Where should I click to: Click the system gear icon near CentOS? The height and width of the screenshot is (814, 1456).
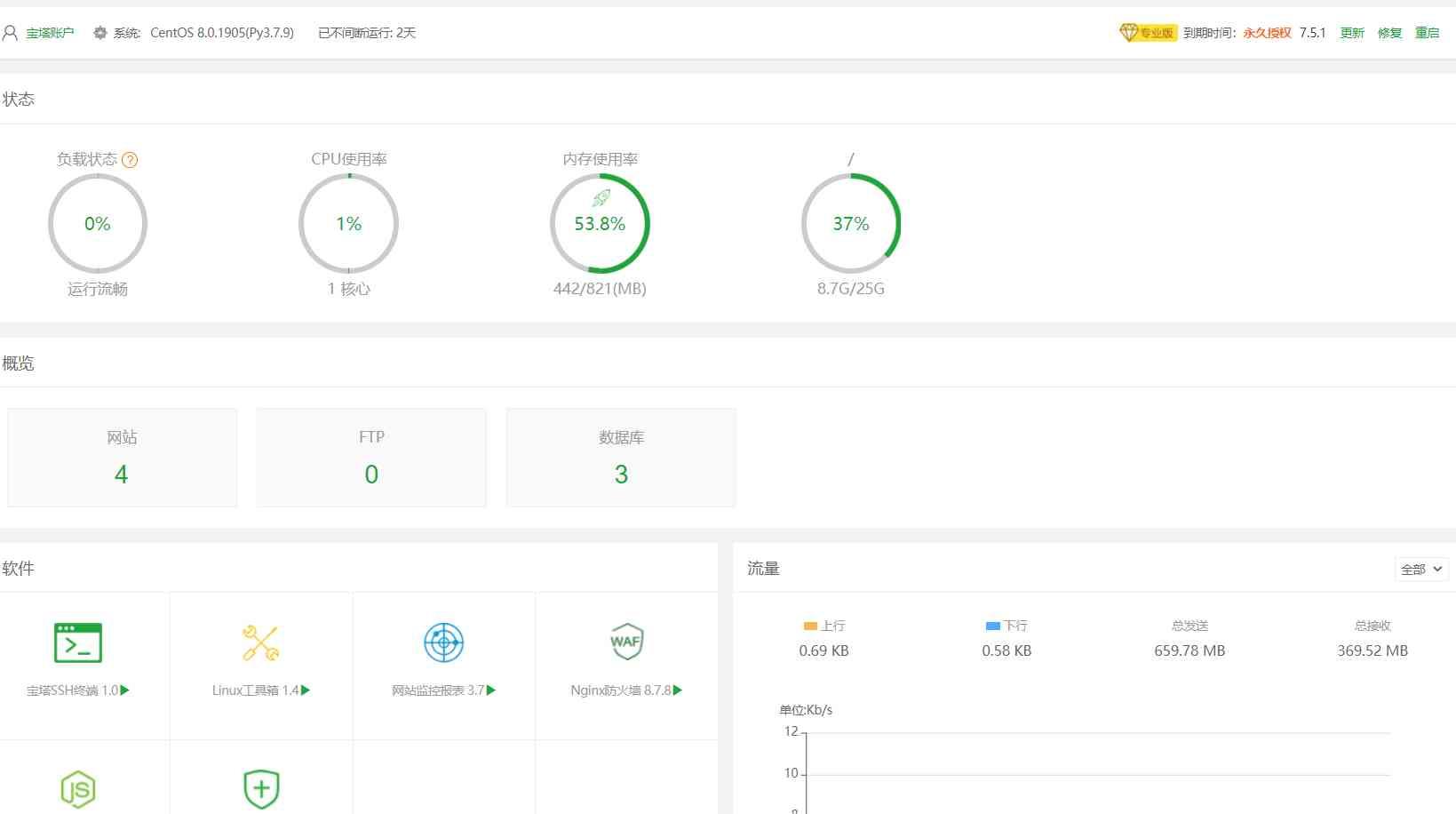click(x=100, y=33)
